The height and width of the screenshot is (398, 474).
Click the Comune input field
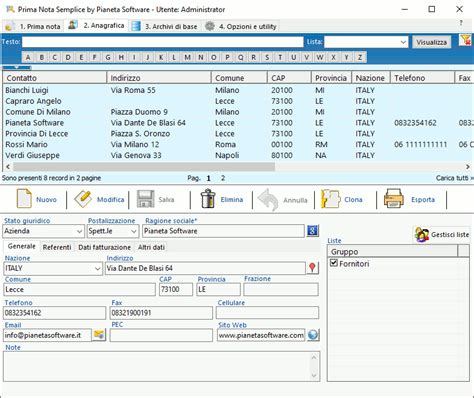79,289
